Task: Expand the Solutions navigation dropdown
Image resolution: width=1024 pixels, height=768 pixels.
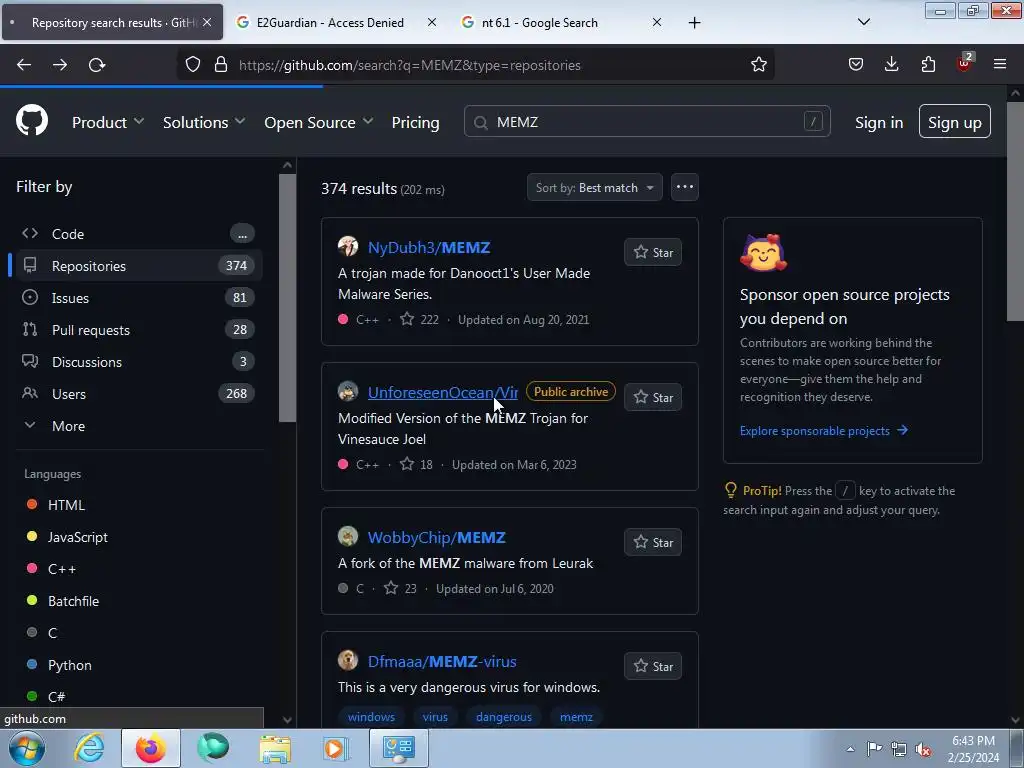Action: [204, 122]
